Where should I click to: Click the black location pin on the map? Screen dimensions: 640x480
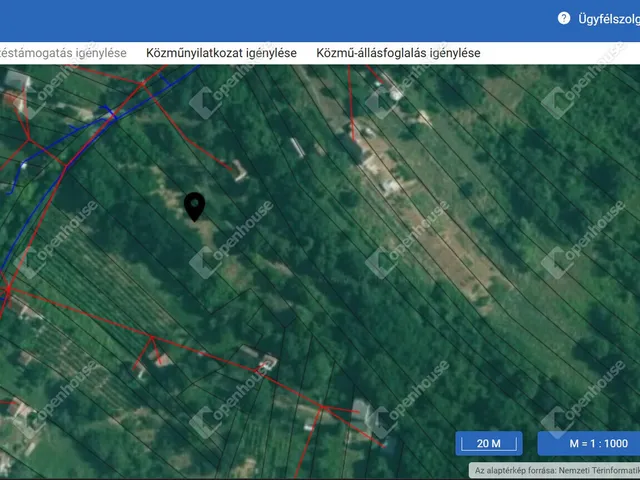click(194, 207)
